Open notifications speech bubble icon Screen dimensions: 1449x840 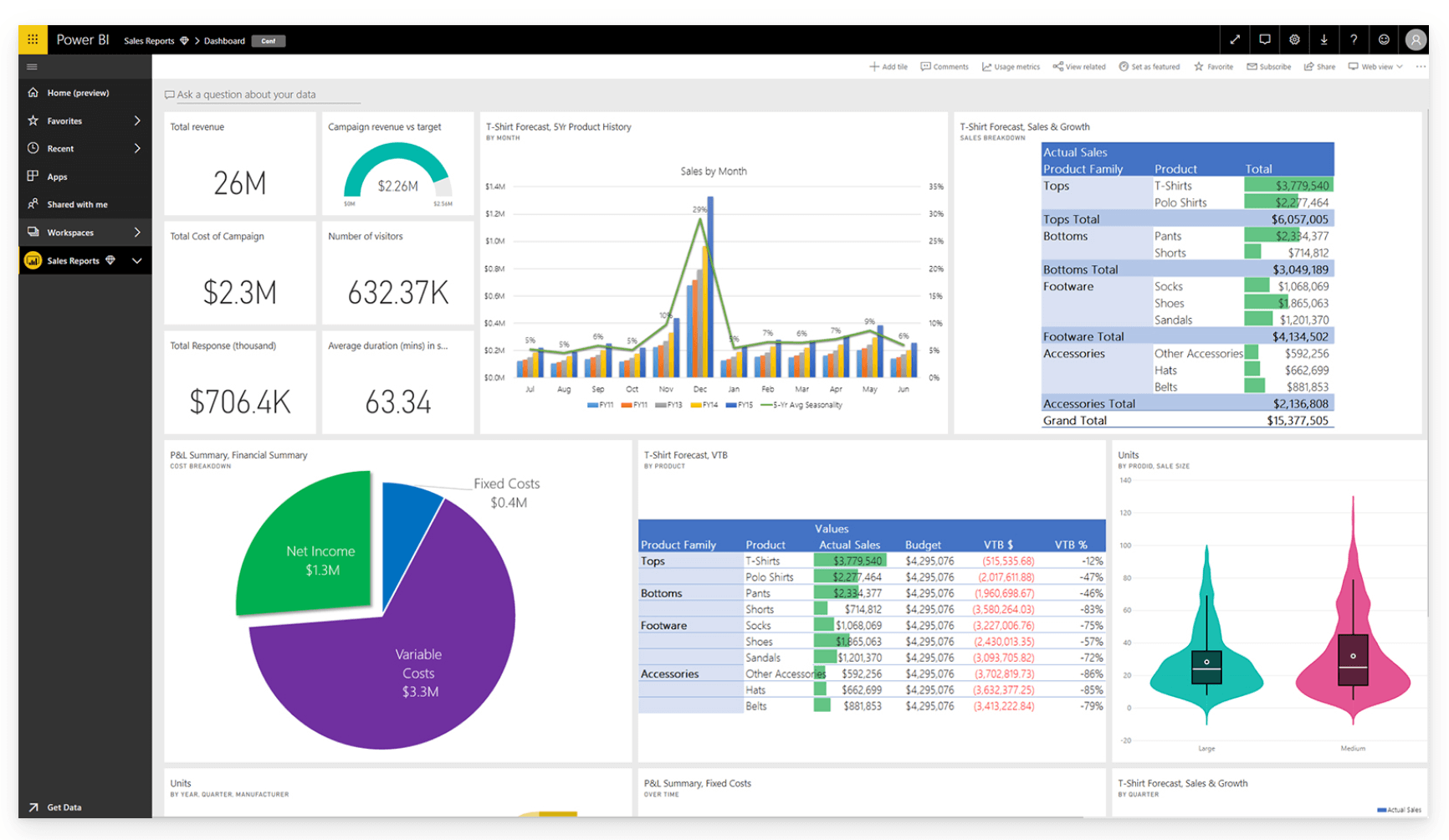tap(1265, 39)
